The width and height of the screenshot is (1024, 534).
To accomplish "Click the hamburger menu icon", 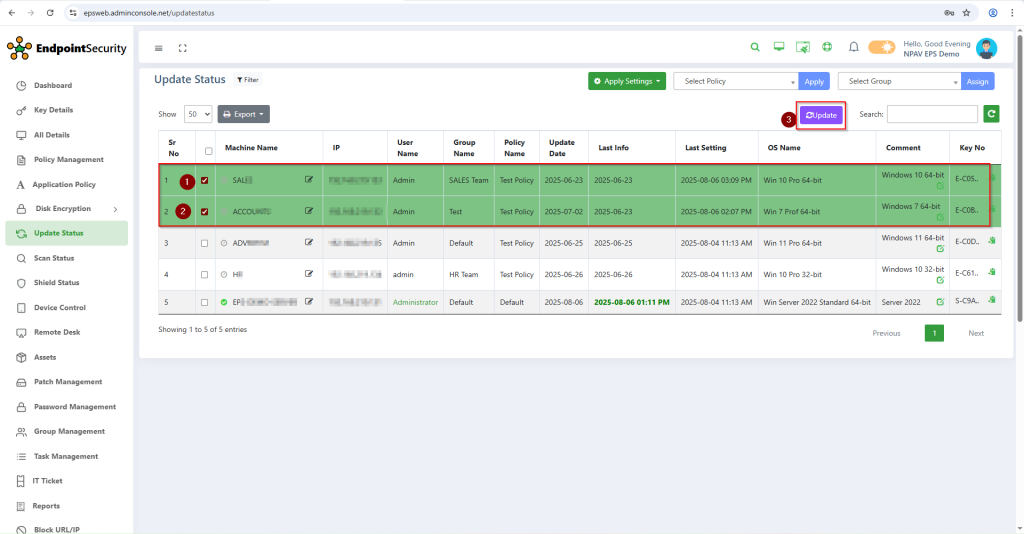I will pyautogui.click(x=158, y=48).
